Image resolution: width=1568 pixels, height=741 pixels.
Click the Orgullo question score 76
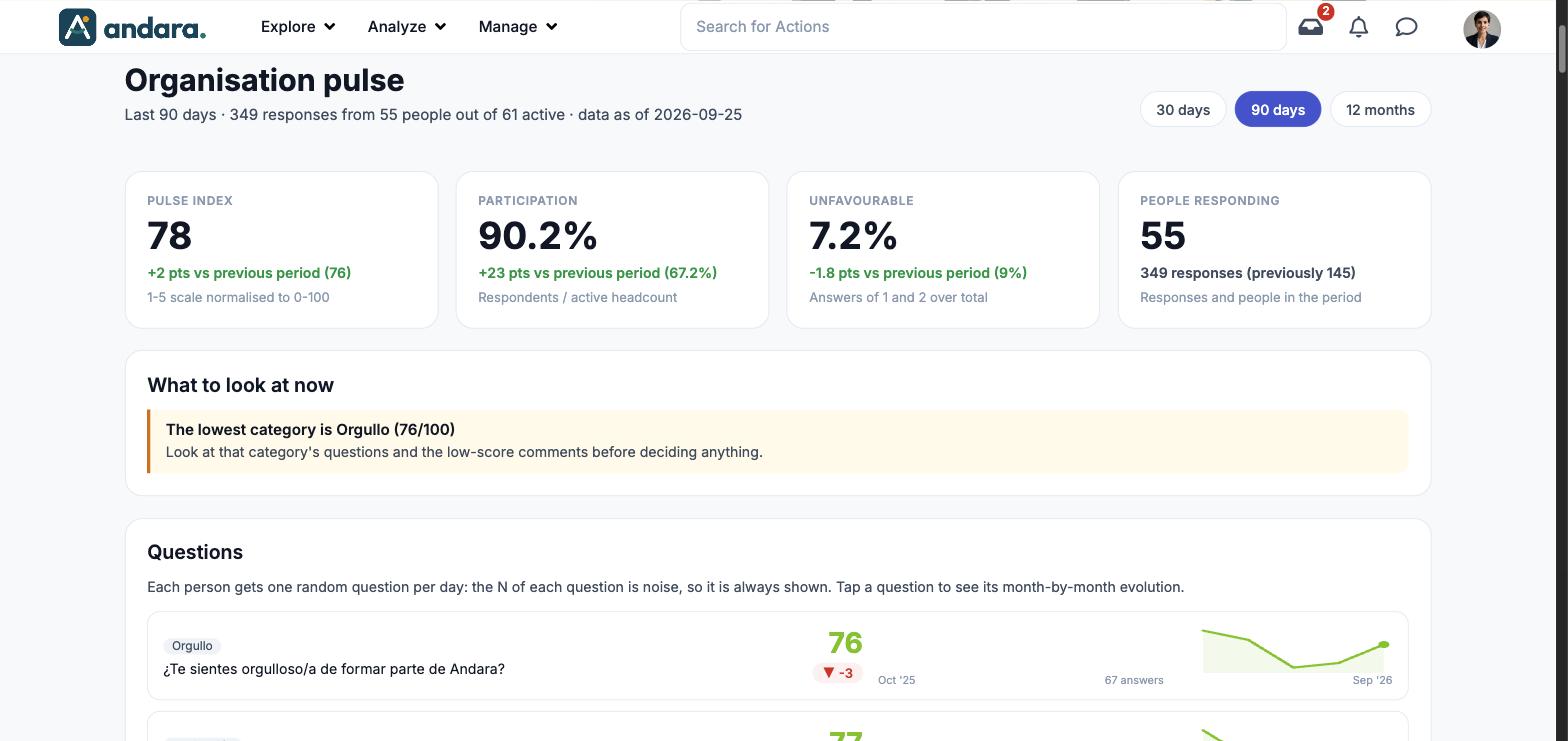(845, 643)
